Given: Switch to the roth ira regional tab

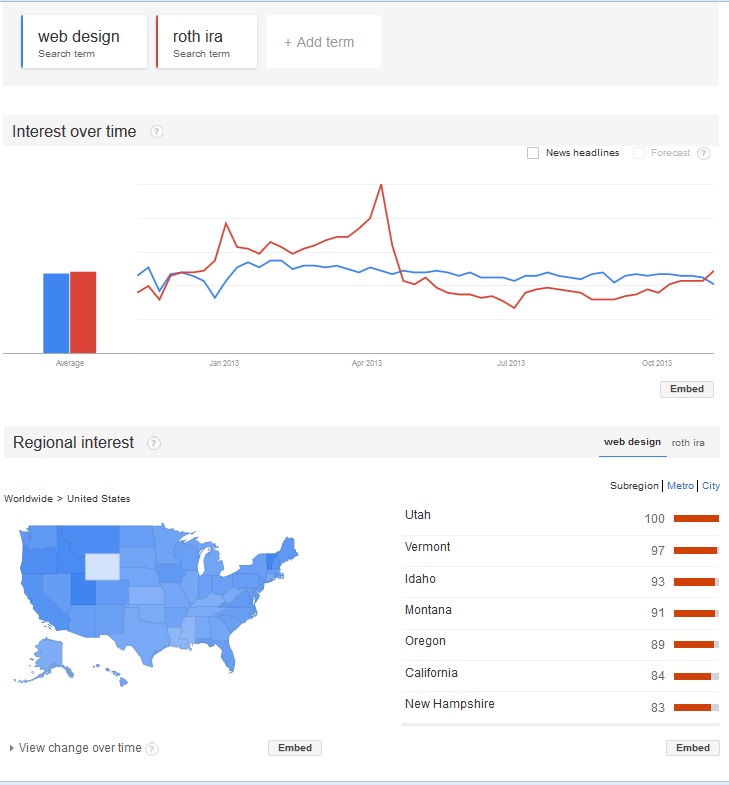Looking at the screenshot, I should click(x=688, y=443).
